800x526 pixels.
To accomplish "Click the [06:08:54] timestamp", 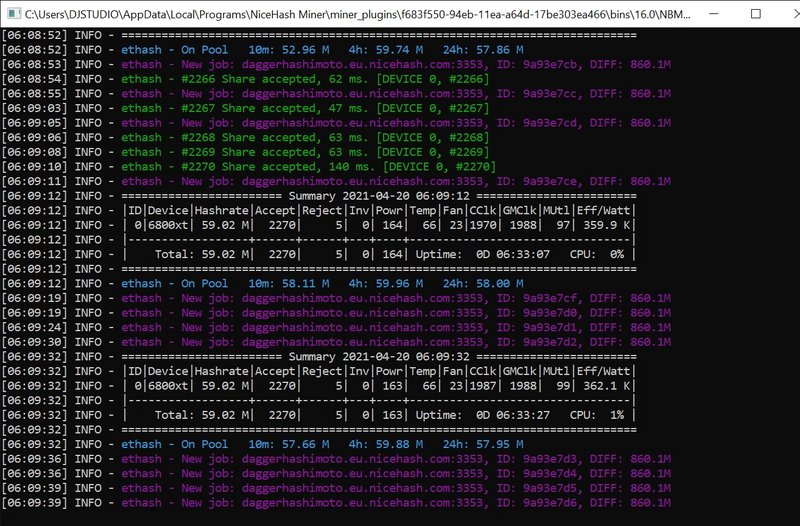I will click(x=35, y=79).
